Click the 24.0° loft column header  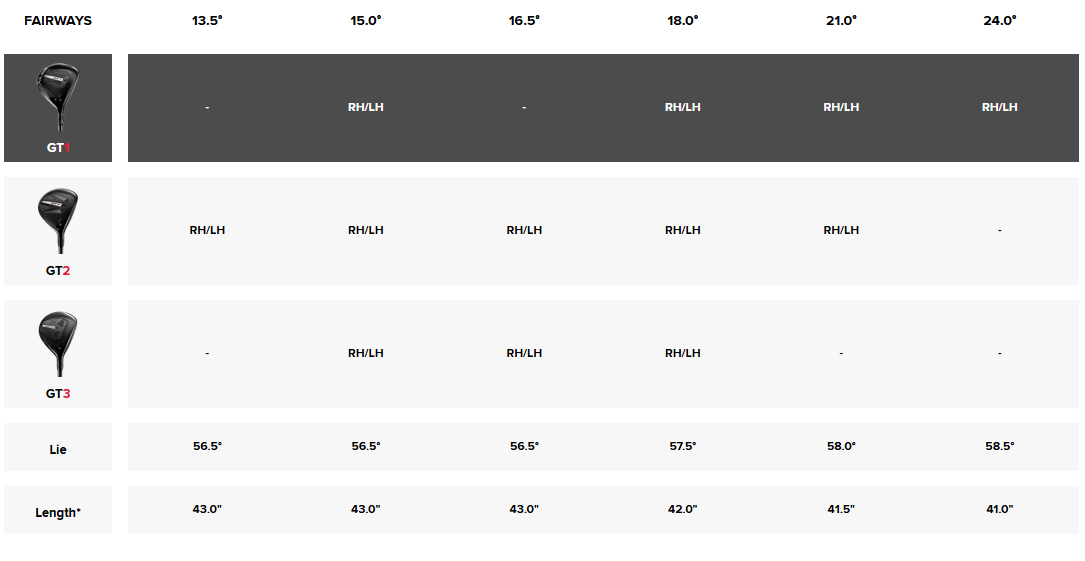[x=1000, y=21]
